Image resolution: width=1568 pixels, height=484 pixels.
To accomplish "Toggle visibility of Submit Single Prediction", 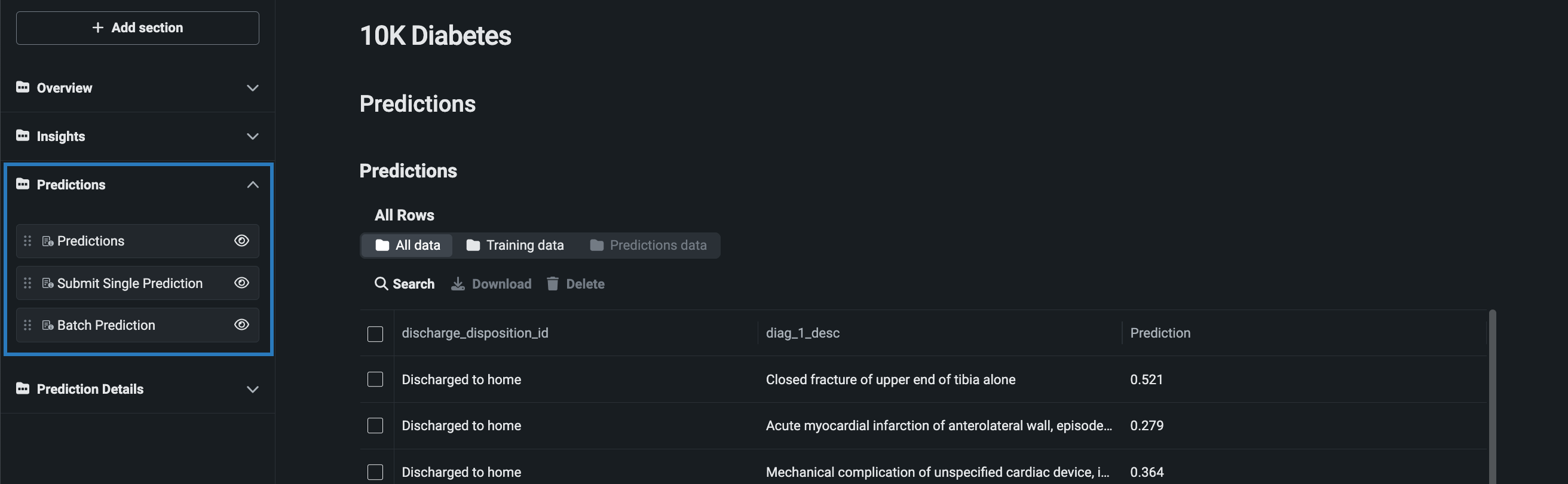I will pyautogui.click(x=241, y=283).
